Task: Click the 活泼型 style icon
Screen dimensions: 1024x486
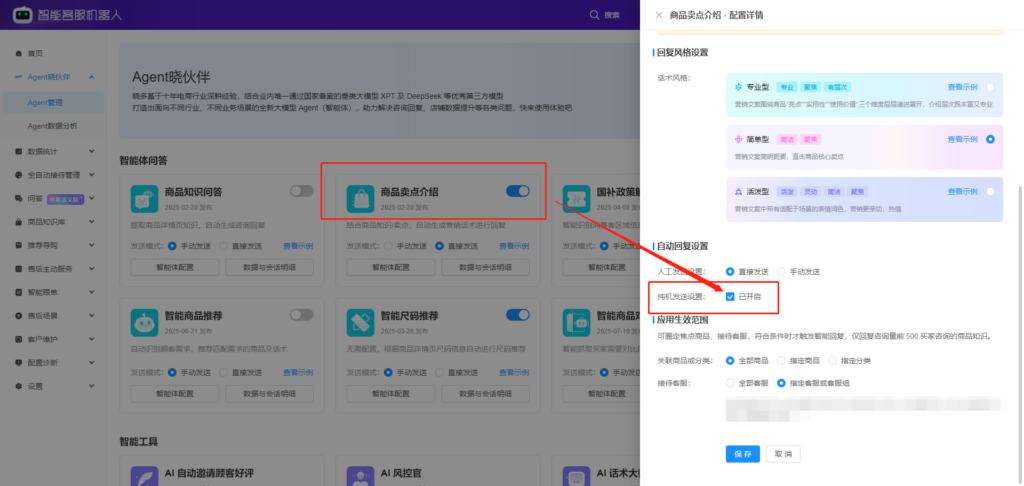Action: click(739, 192)
